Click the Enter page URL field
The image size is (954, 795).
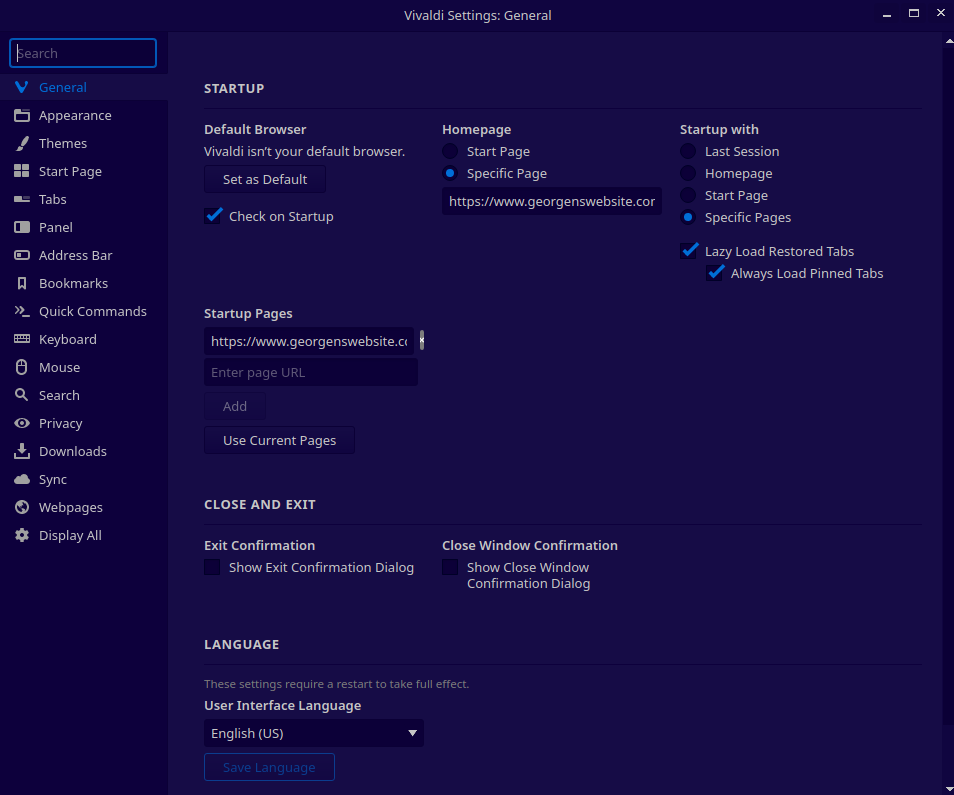[x=310, y=373]
